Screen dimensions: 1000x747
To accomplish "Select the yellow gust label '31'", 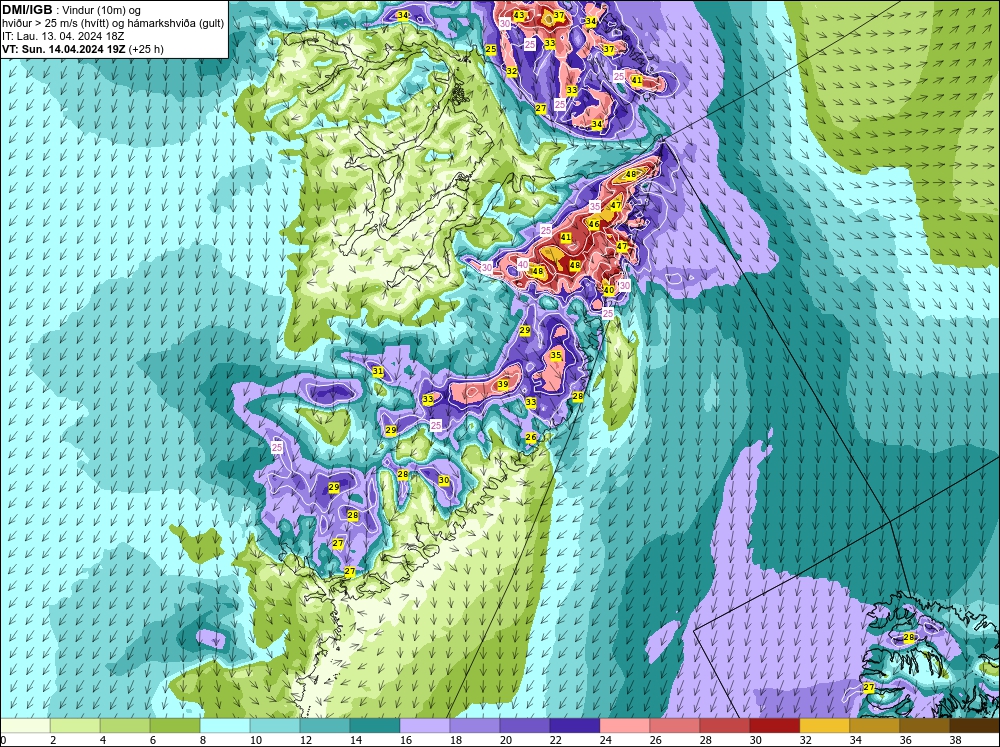I will [x=378, y=371].
